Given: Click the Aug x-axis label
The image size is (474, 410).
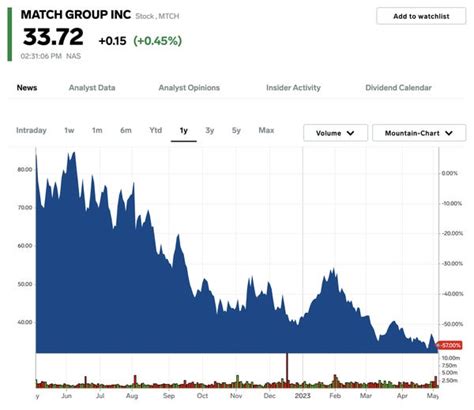Looking at the screenshot, I should click(132, 396).
